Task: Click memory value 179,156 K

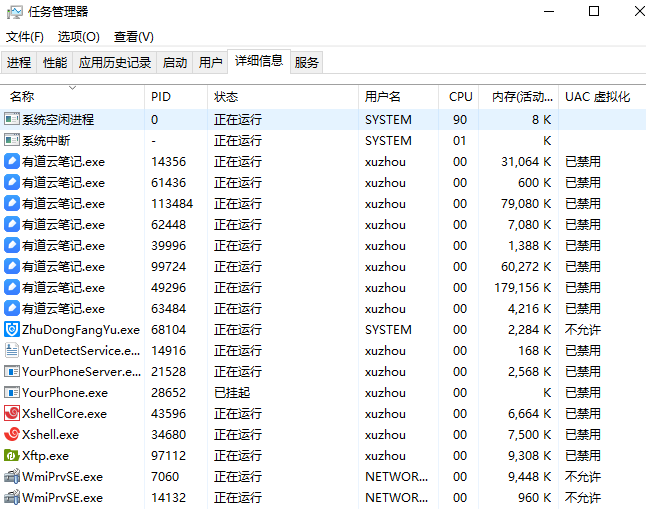Action: point(523,287)
